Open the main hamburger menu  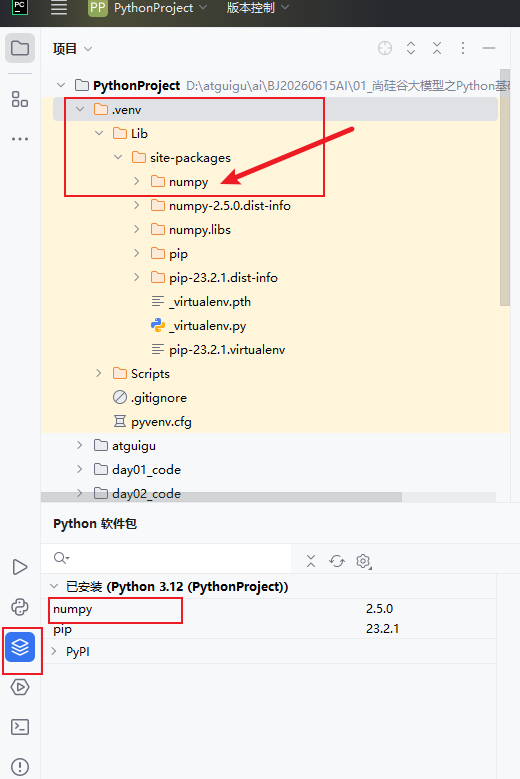pyautogui.click(x=59, y=8)
